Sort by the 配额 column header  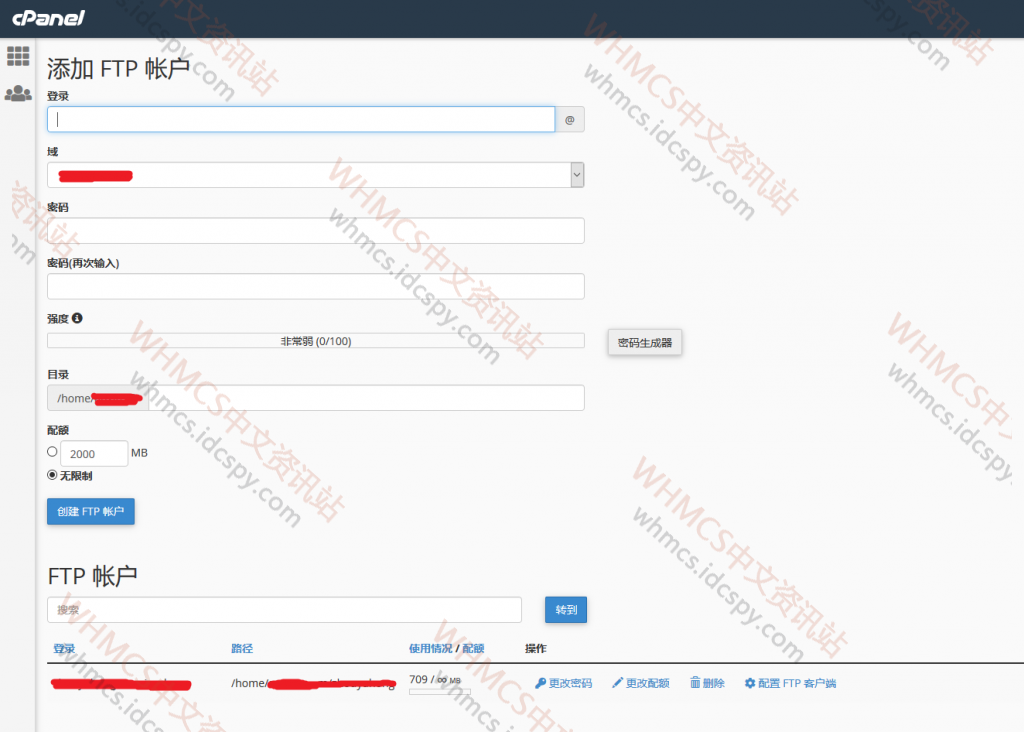pyautogui.click(x=473, y=648)
